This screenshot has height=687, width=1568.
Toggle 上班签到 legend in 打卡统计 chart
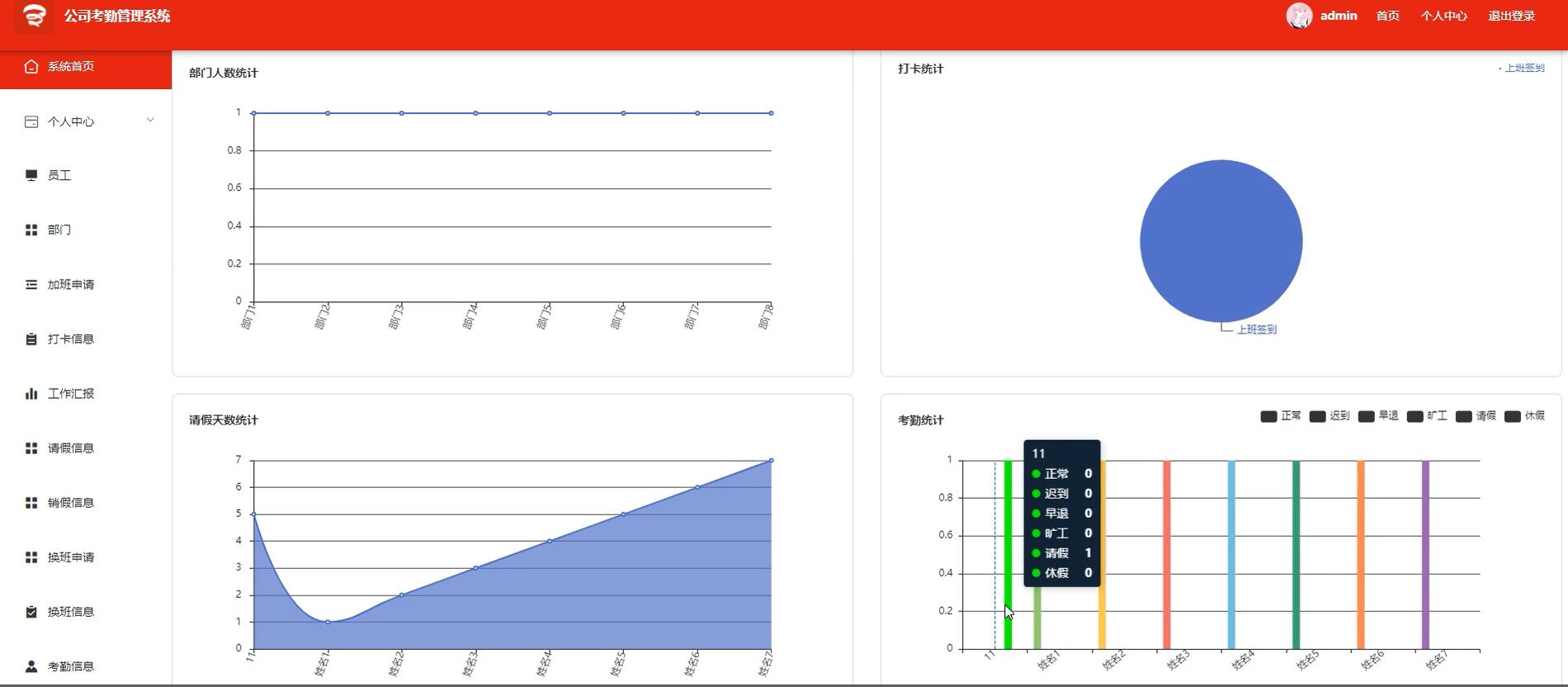[1521, 68]
